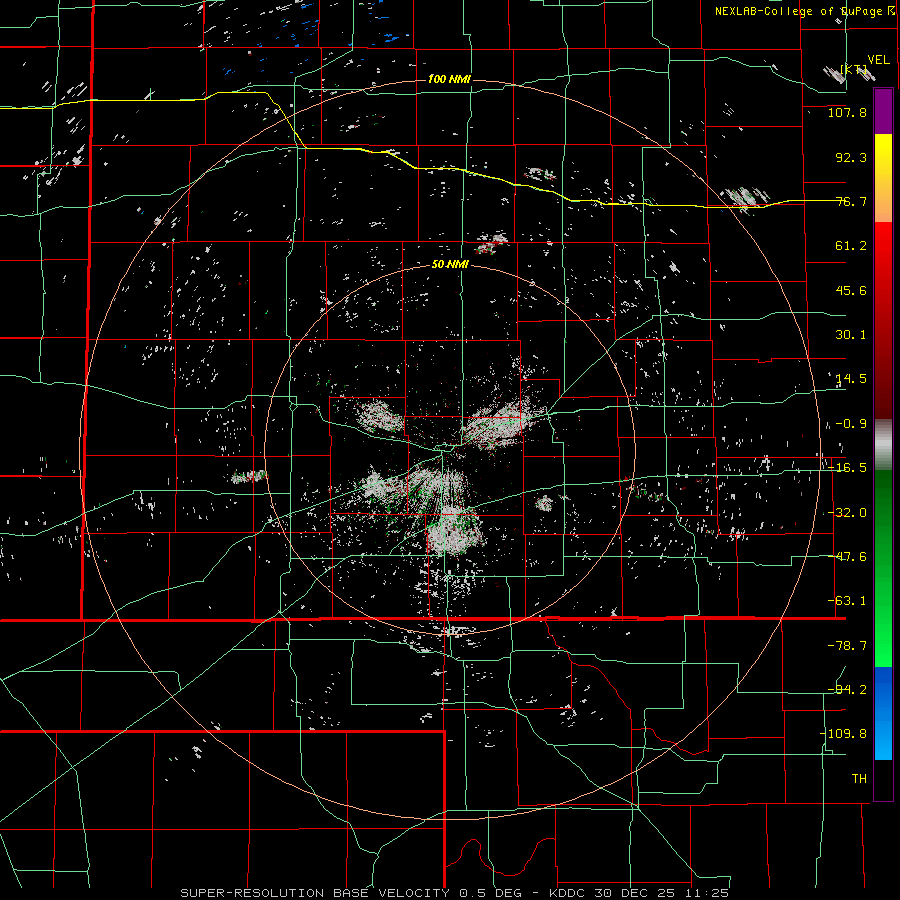
Task: Click the 14.5 velocity scale value
Action: tap(851, 379)
